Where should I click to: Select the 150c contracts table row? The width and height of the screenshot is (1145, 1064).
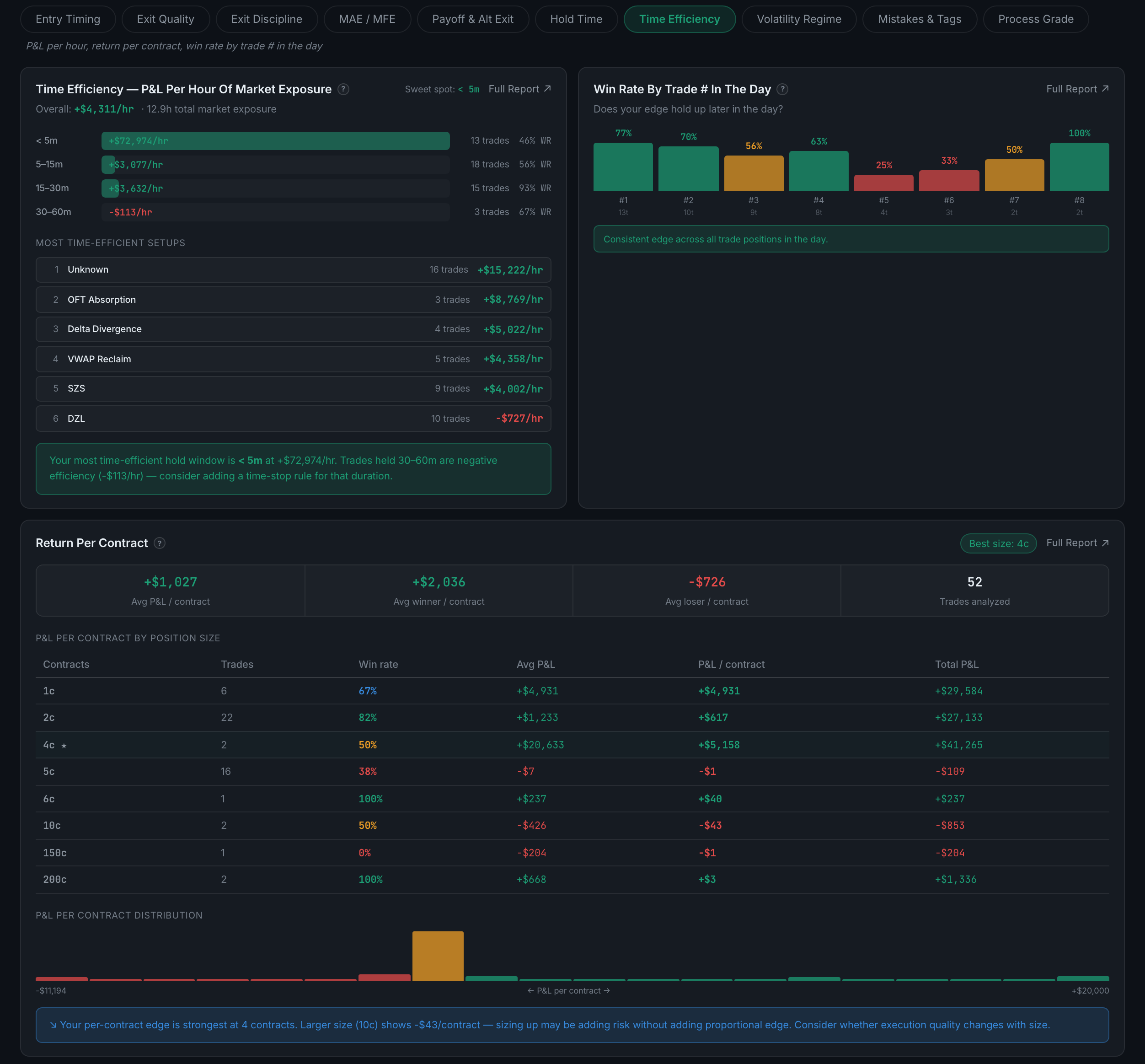point(572,853)
